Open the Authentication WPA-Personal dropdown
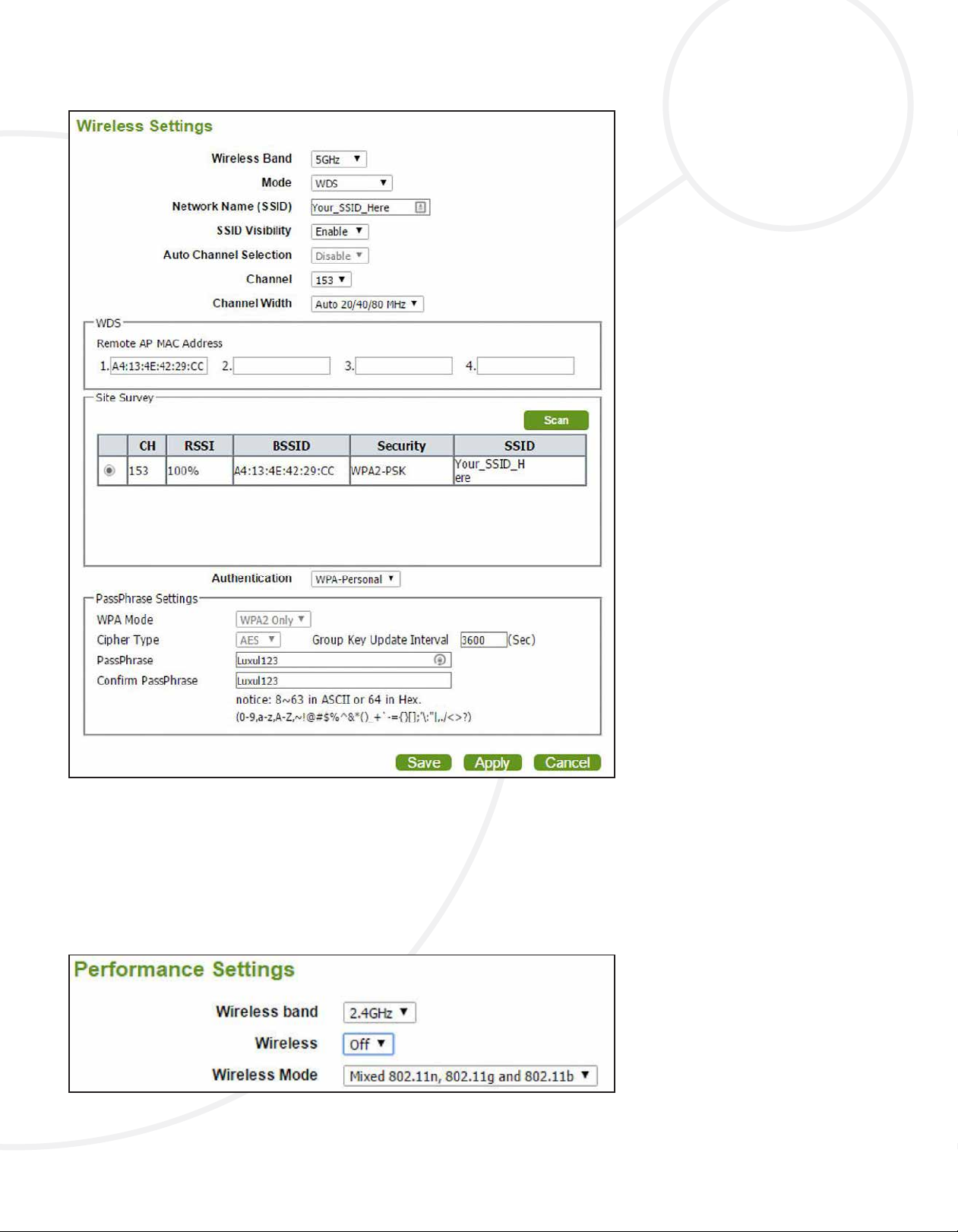The height and width of the screenshot is (1232, 958). tap(355, 579)
